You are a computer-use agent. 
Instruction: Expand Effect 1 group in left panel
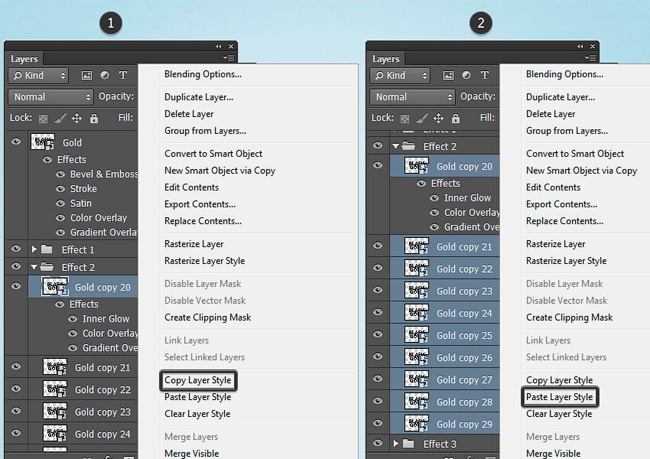(34, 249)
